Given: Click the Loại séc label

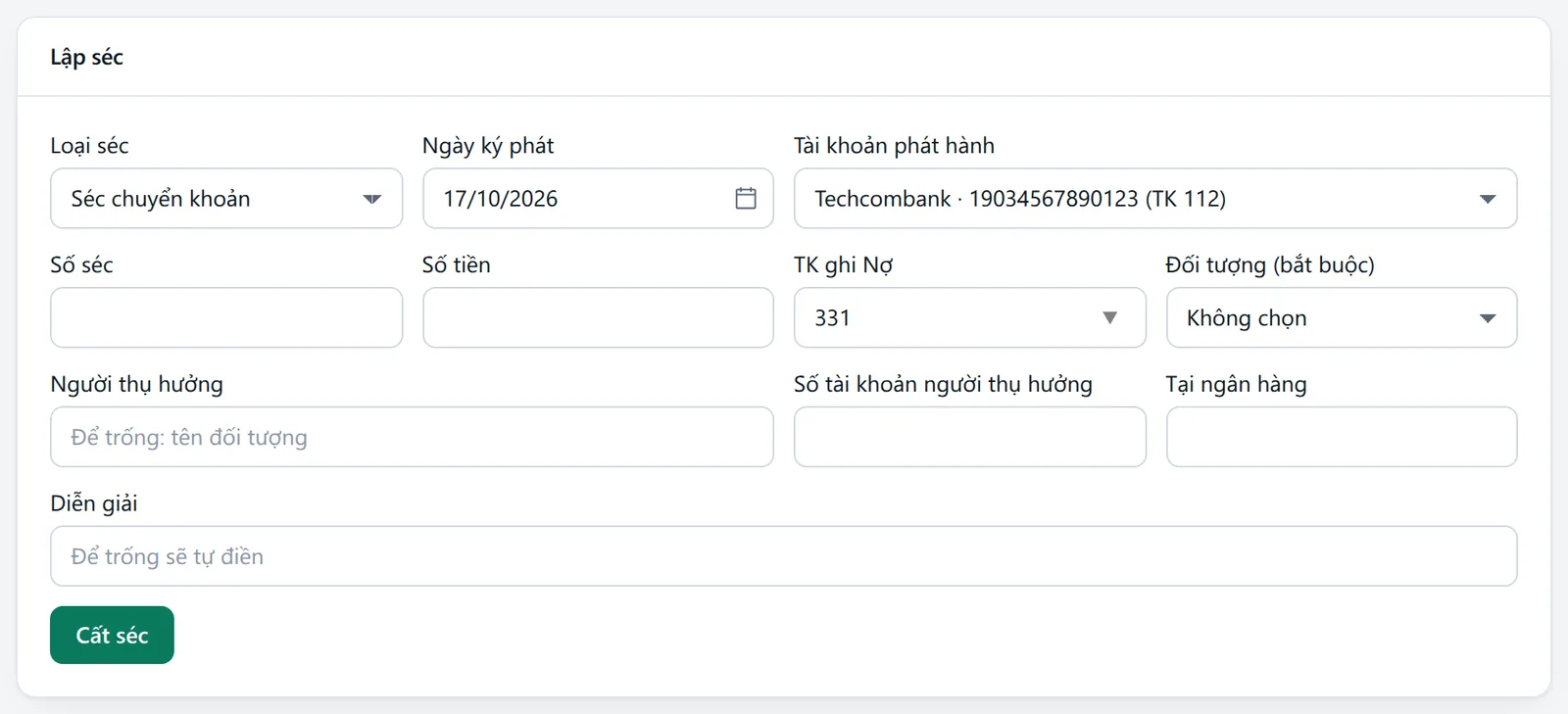Looking at the screenshot, I should point(89,146).
